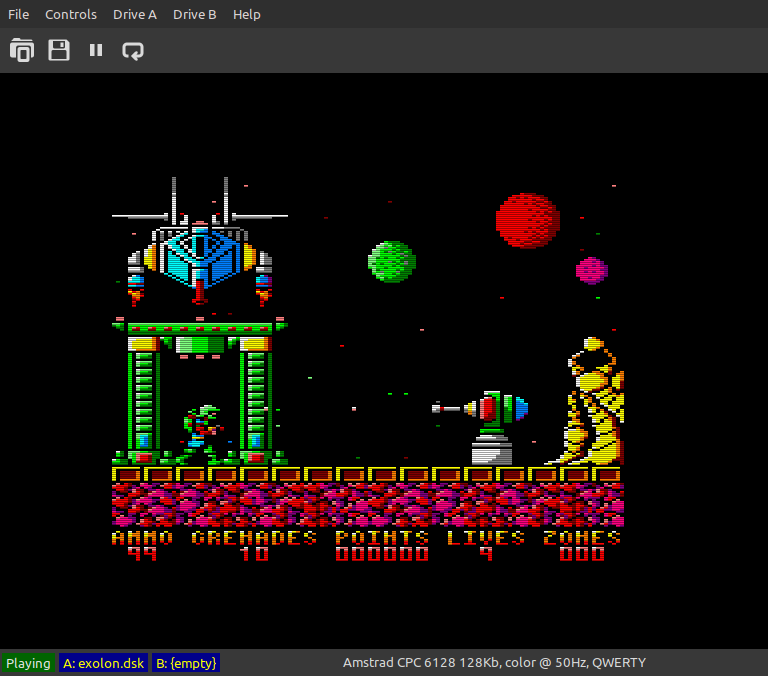Open the Drive B menu
The width and height of the screenshot is (768, 676).
(194, 14)
